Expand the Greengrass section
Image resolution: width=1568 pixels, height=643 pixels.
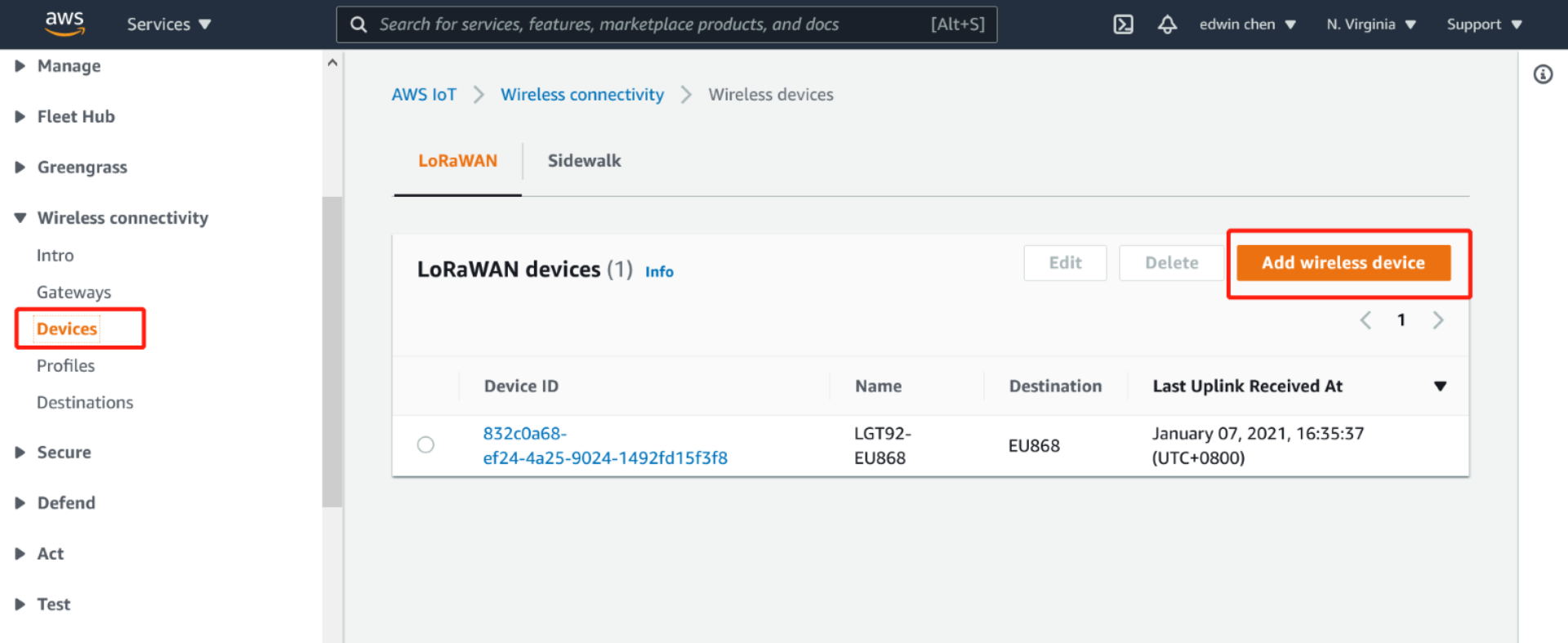click(71, 167)
